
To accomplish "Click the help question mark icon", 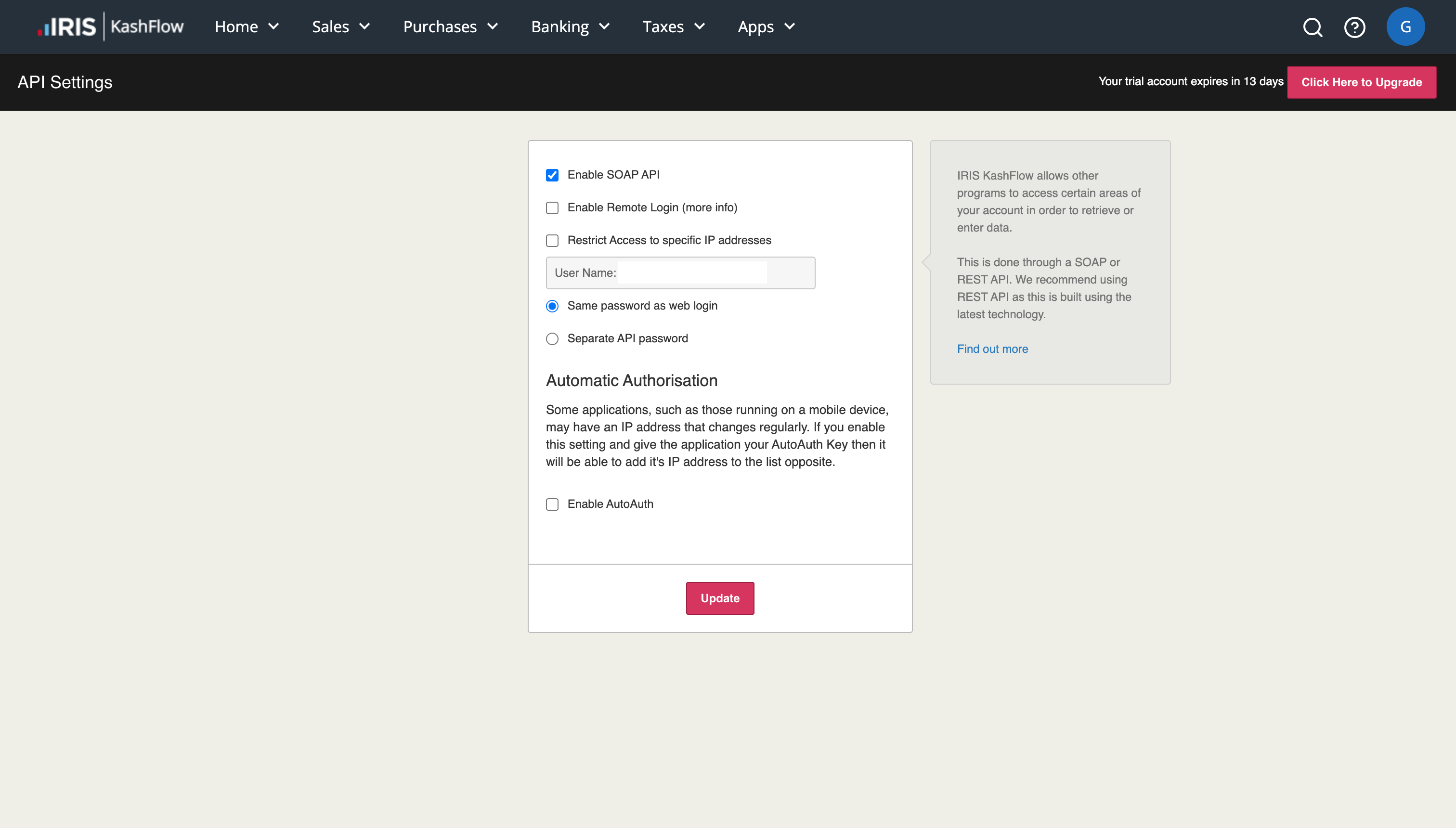I will pyautogui.click(x=1355, y=27).
